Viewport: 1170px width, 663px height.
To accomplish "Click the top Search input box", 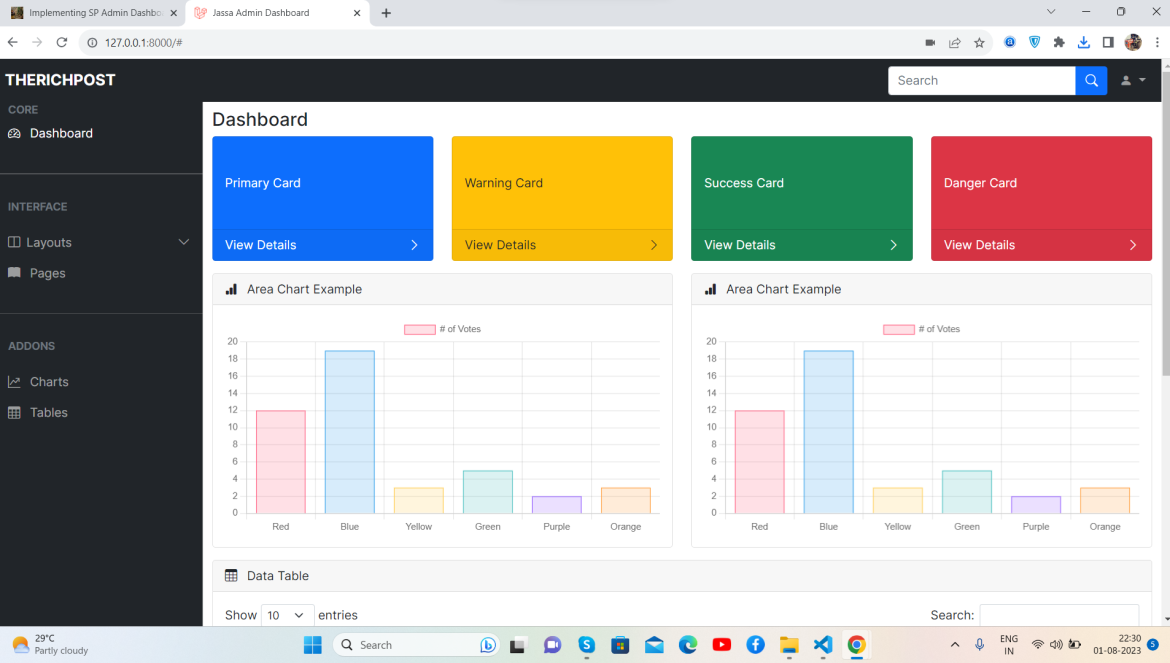I will [x=981, y=81].
